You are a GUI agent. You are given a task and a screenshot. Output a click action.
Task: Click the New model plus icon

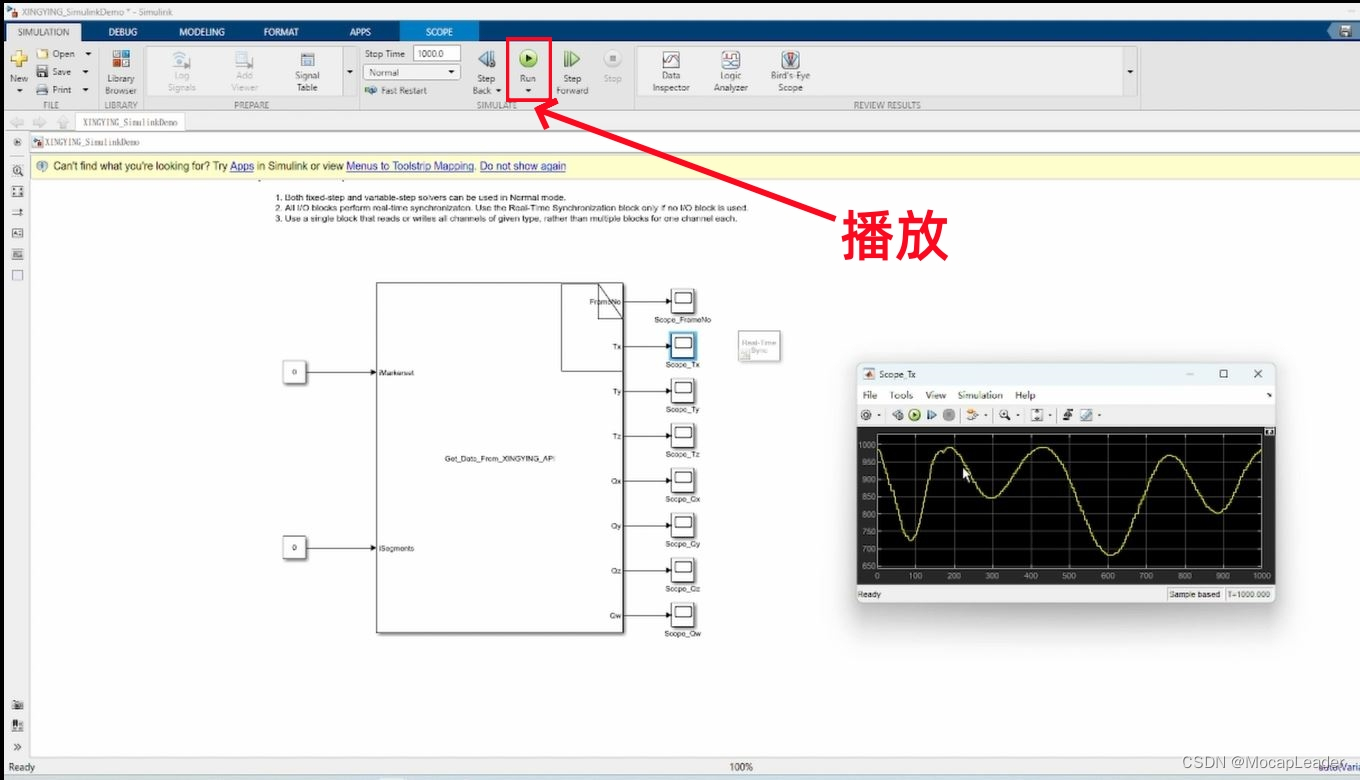pos(19,59)
